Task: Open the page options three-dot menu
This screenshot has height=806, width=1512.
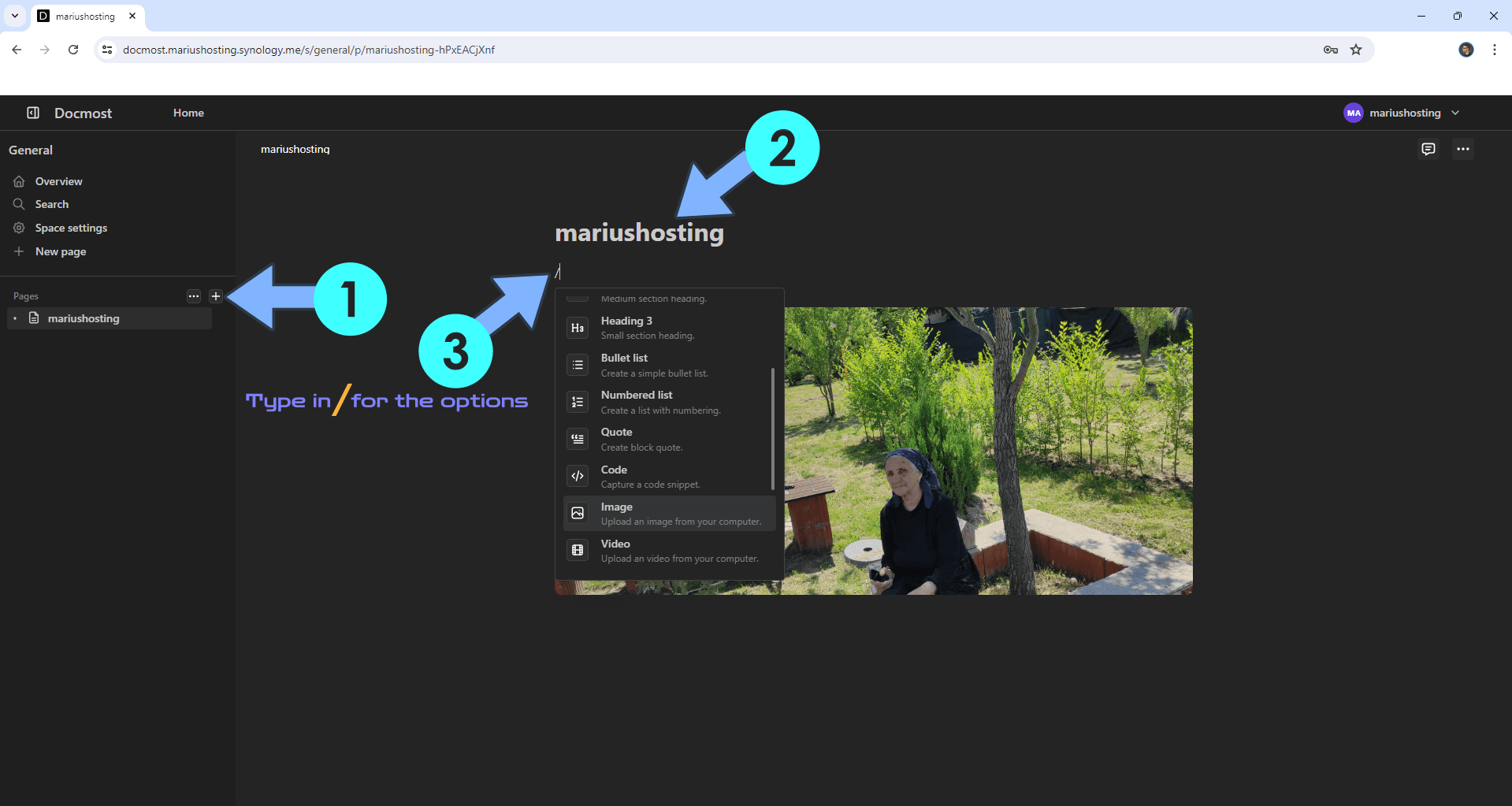Action: [x=1463, y=149]
